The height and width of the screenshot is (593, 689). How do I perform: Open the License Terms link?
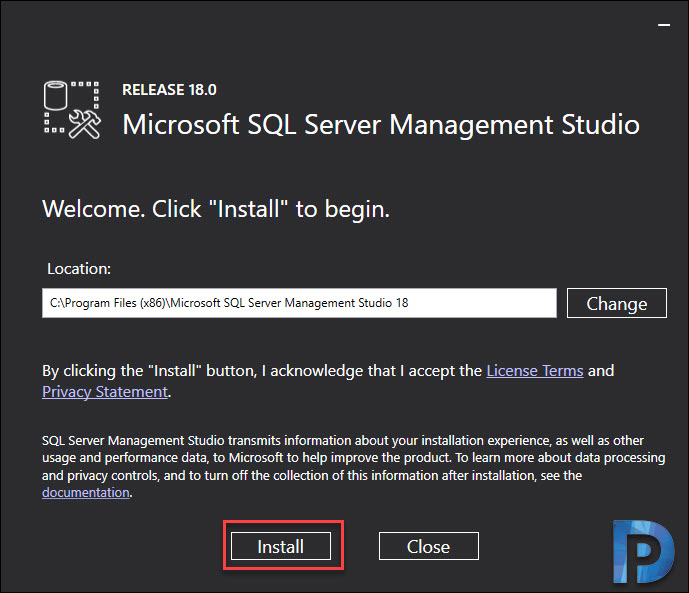tap(535, 371)
